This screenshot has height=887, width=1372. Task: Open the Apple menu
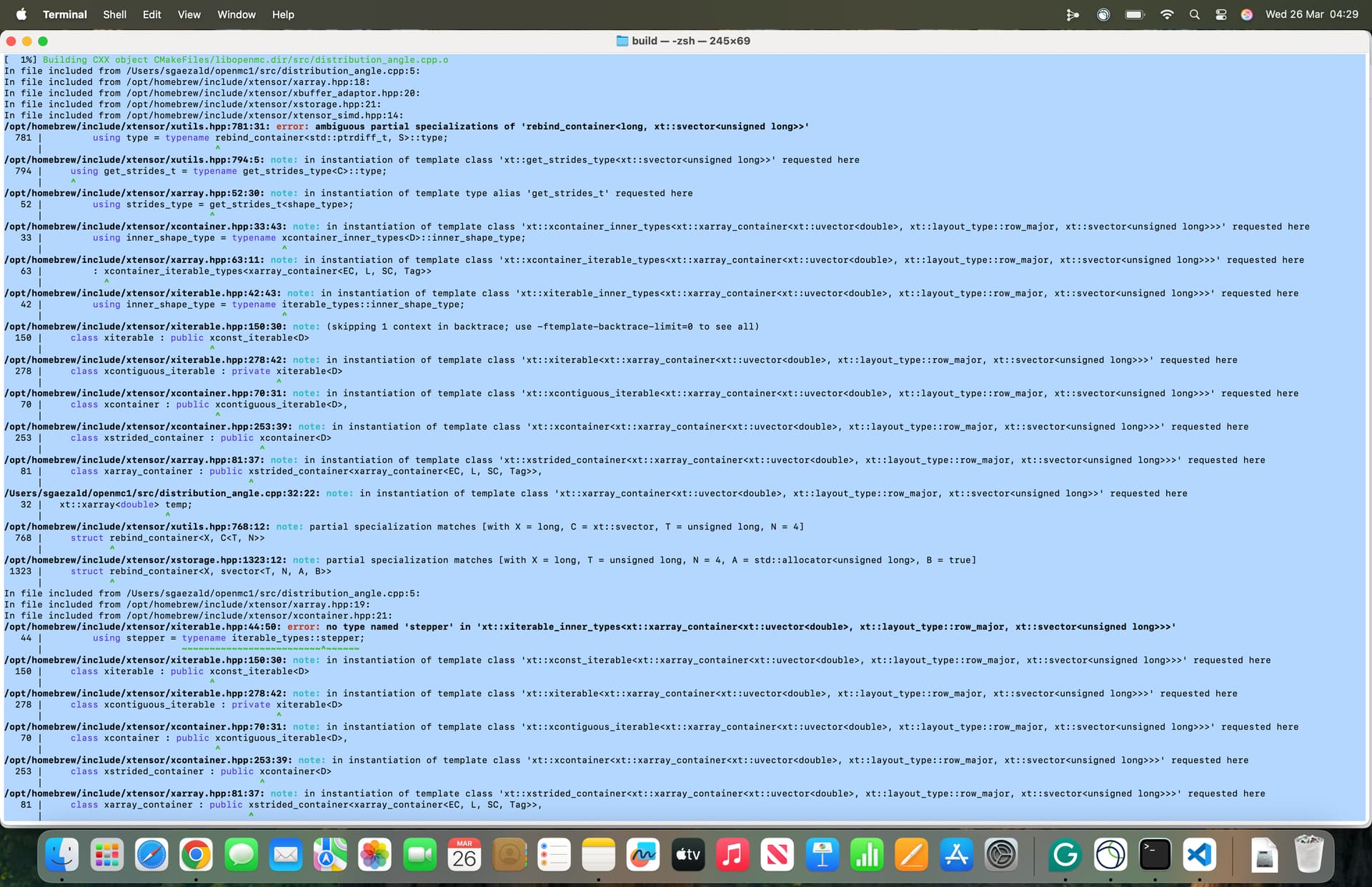pyautogui.click(x=21, y=14)
